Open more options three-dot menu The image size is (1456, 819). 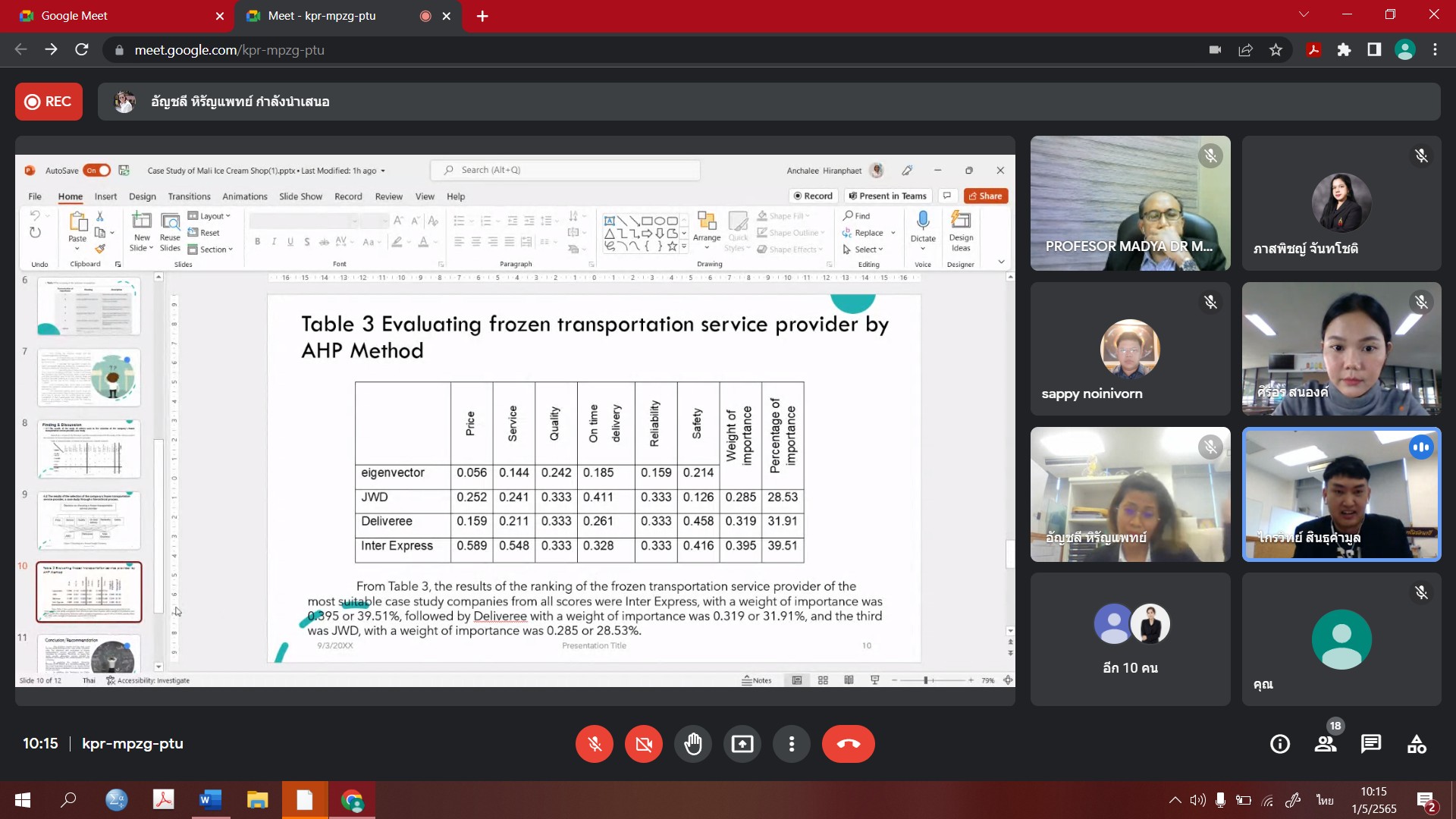click(x=791, y=744)
